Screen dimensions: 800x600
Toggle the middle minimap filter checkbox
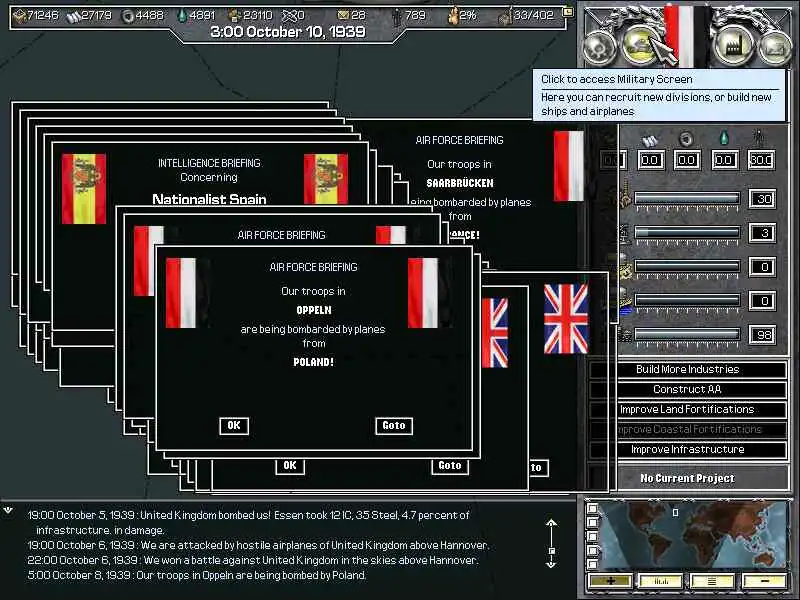point(592,536)
